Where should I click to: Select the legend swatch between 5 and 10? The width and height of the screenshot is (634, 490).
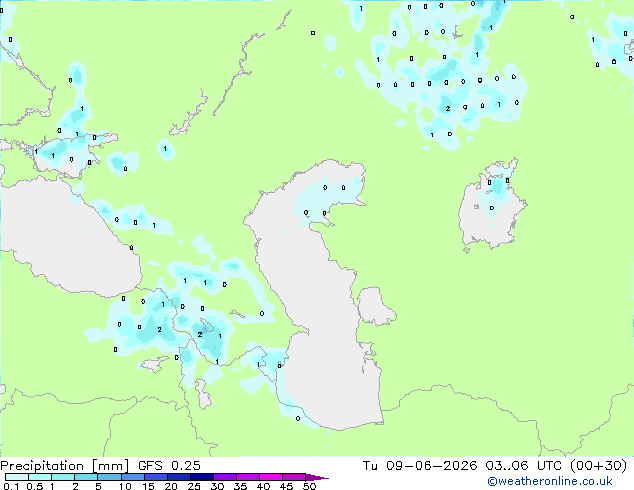point(109,477)
